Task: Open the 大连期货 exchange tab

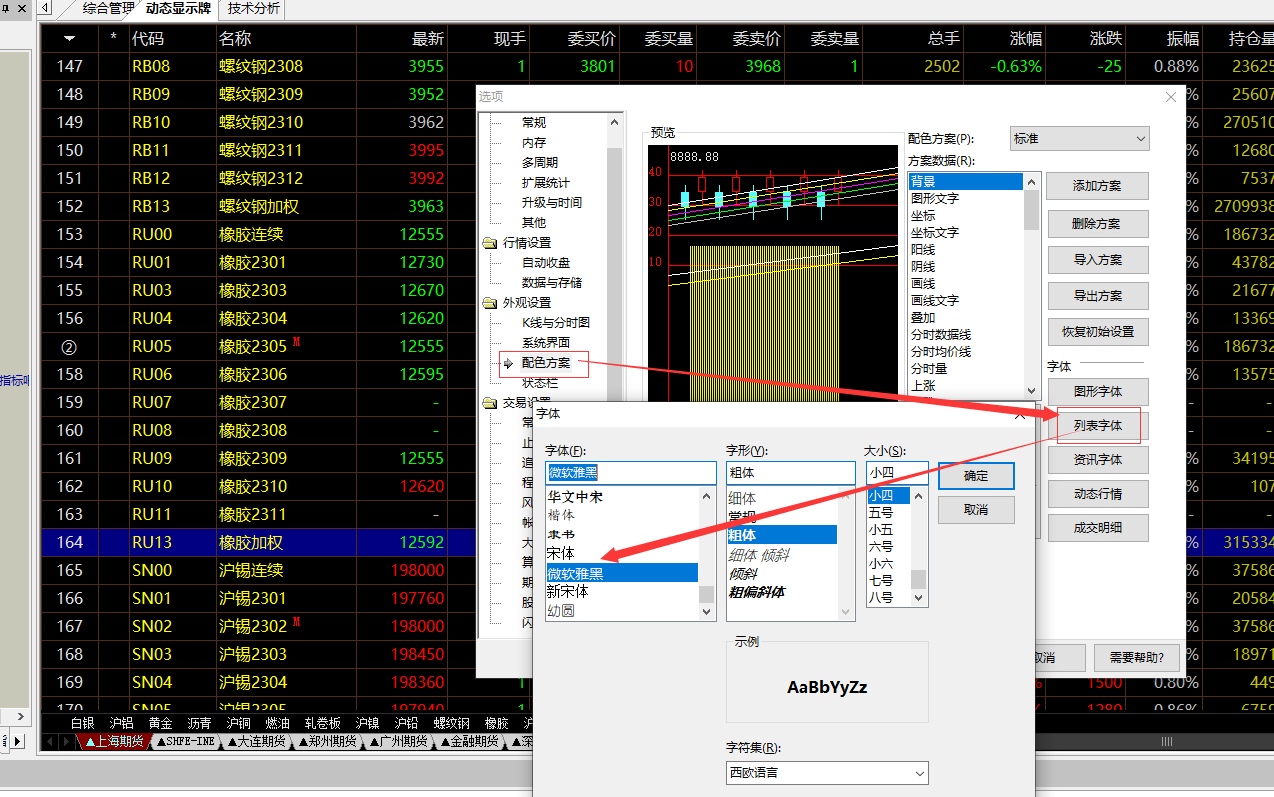Action: (255, 742)
